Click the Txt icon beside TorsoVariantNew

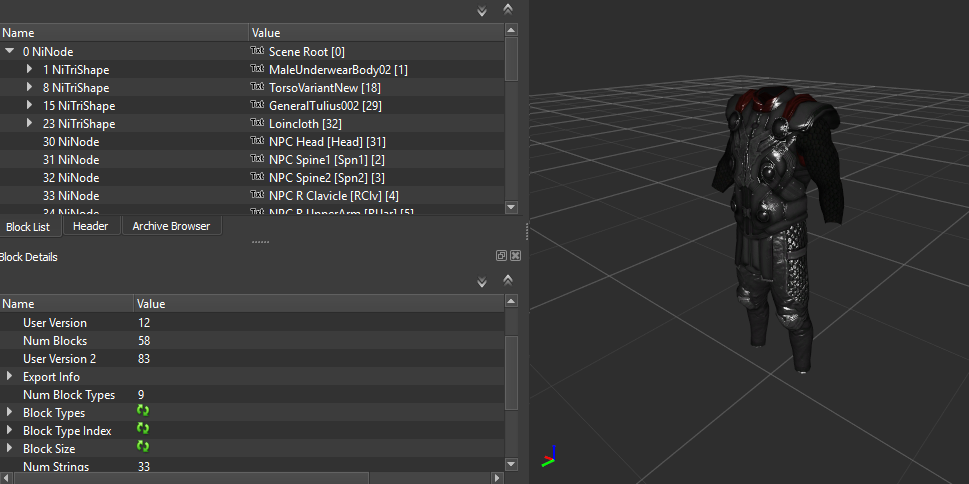(x=256, y=87)
